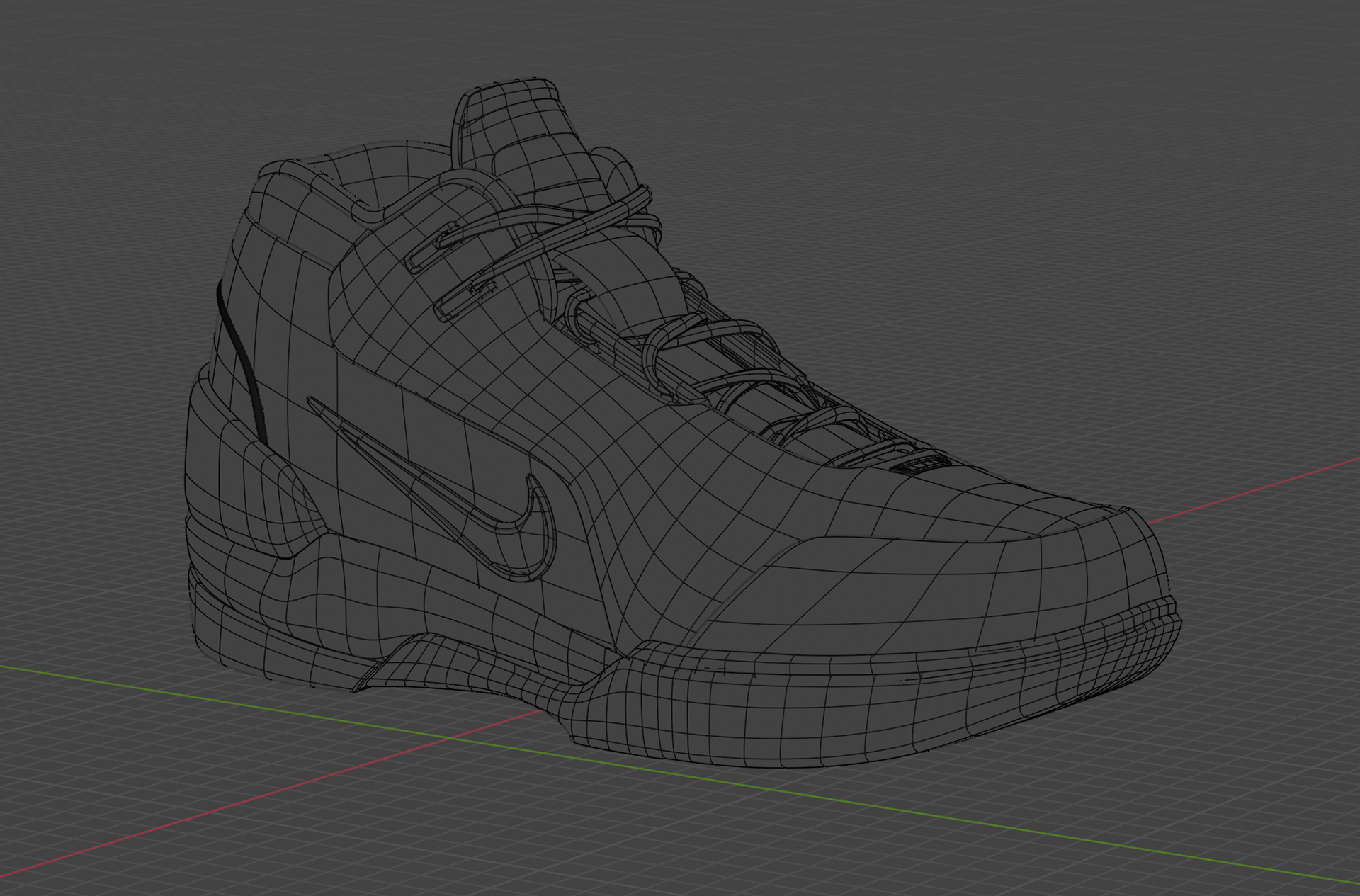Click the heel counter piece of the shoe
Viewport: 1360px width, 896px height.
pyautogui.click(x=248, y=467)
